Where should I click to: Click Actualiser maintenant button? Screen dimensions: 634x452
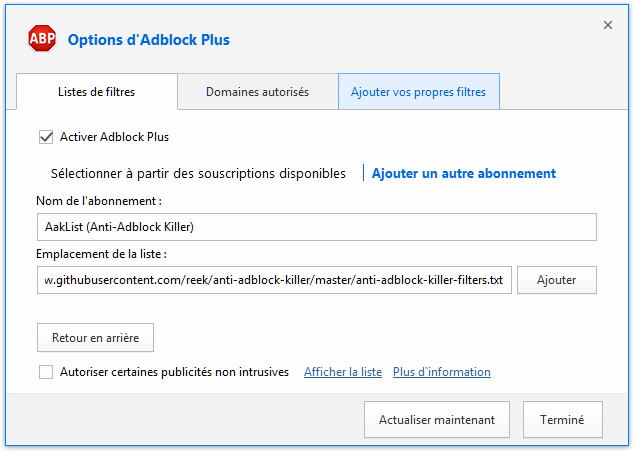click(x=437, y=420)
